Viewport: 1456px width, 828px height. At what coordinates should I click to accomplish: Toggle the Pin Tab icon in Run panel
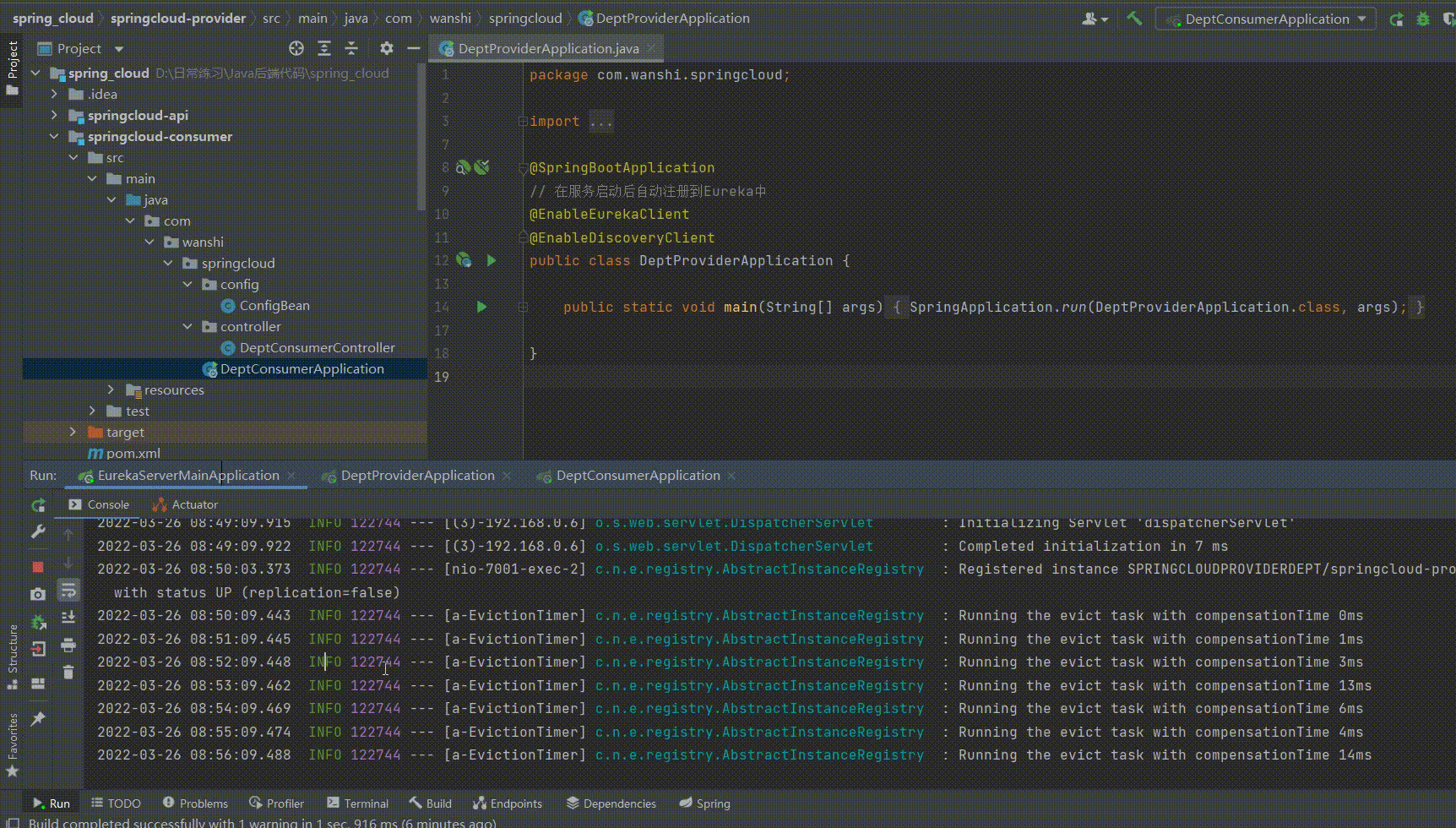tap(38, 719)
